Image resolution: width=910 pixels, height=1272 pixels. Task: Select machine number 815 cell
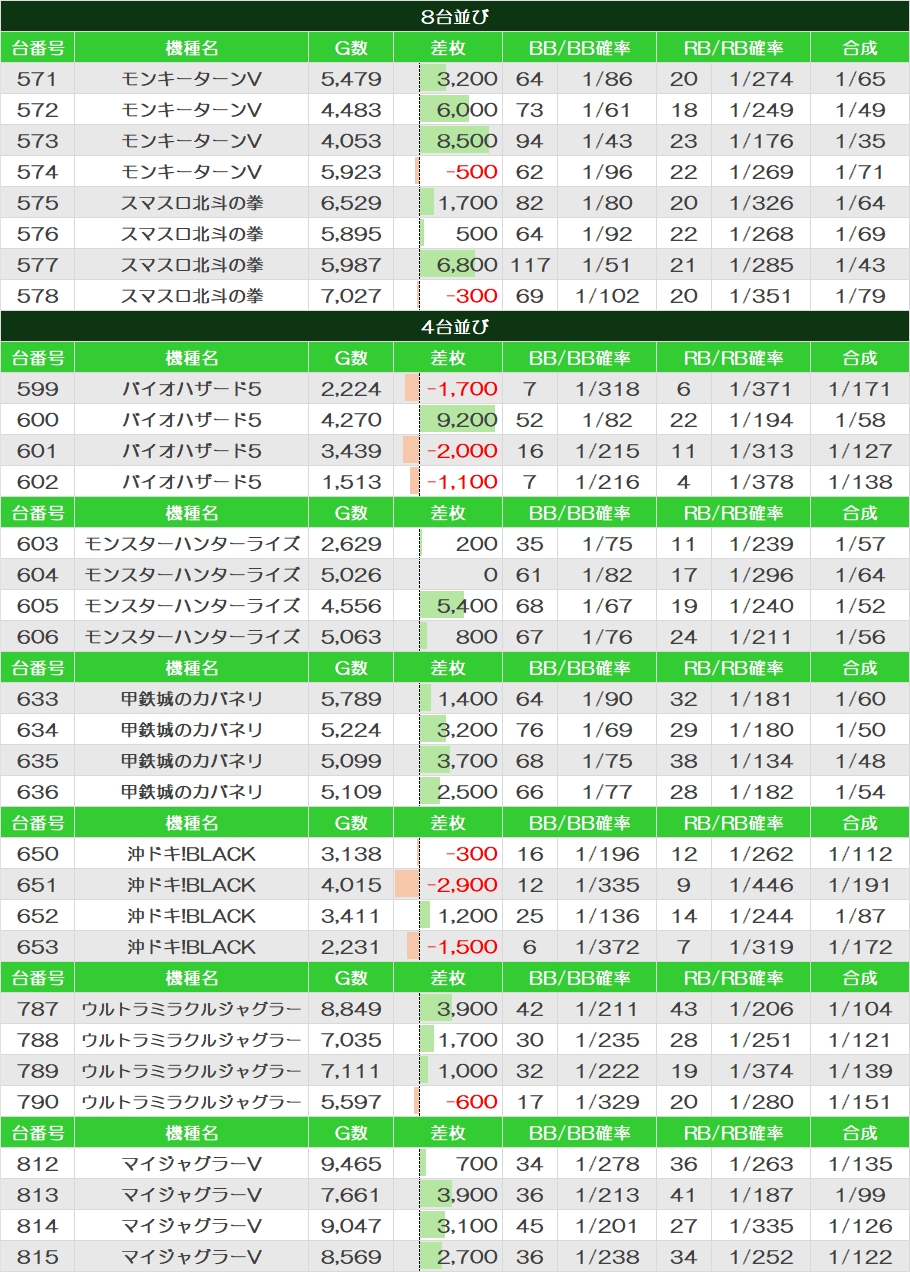pyautogui.click(x=38, y=1257)
